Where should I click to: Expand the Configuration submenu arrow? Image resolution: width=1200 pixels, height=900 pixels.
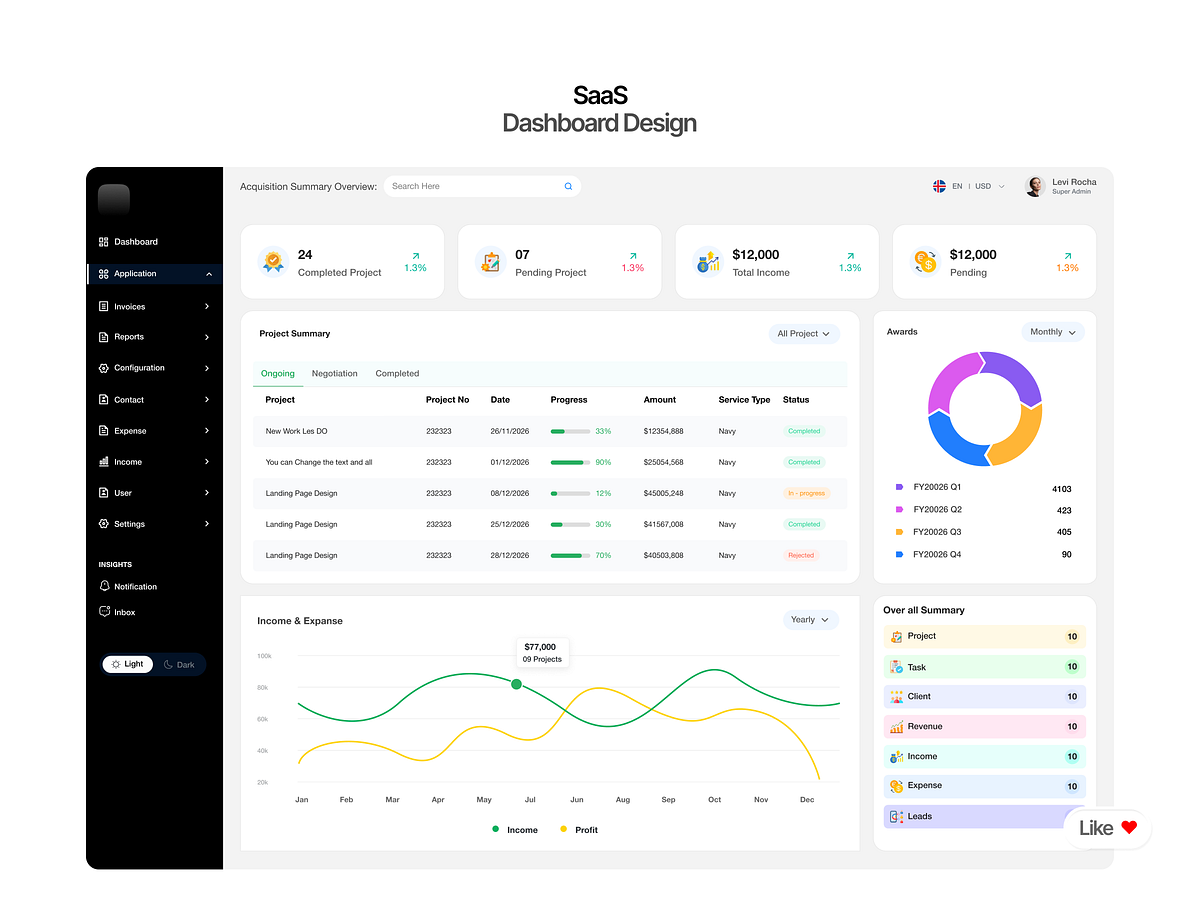207,368
